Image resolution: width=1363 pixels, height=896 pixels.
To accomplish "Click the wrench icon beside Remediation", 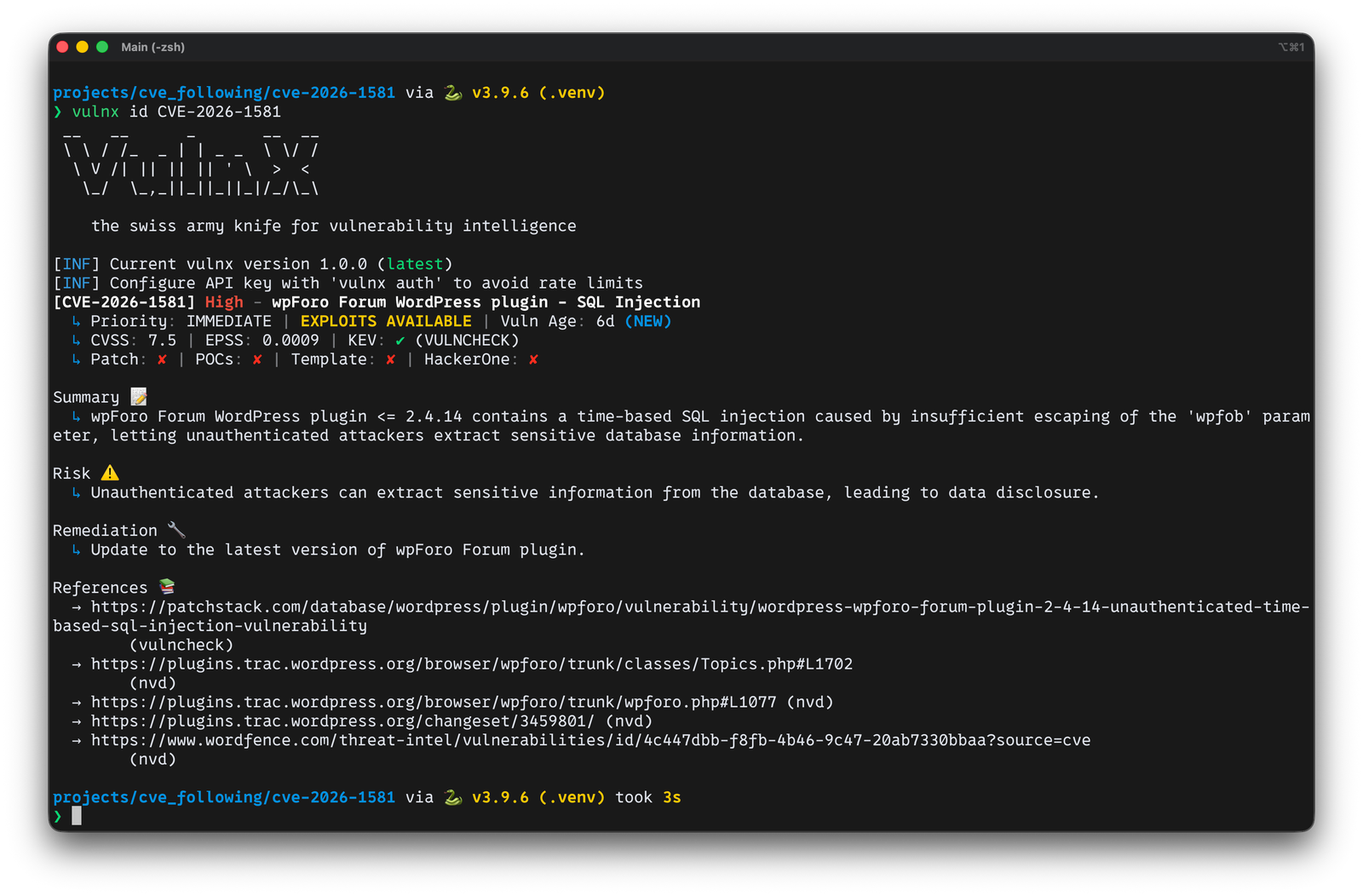I will pos(176,530).
